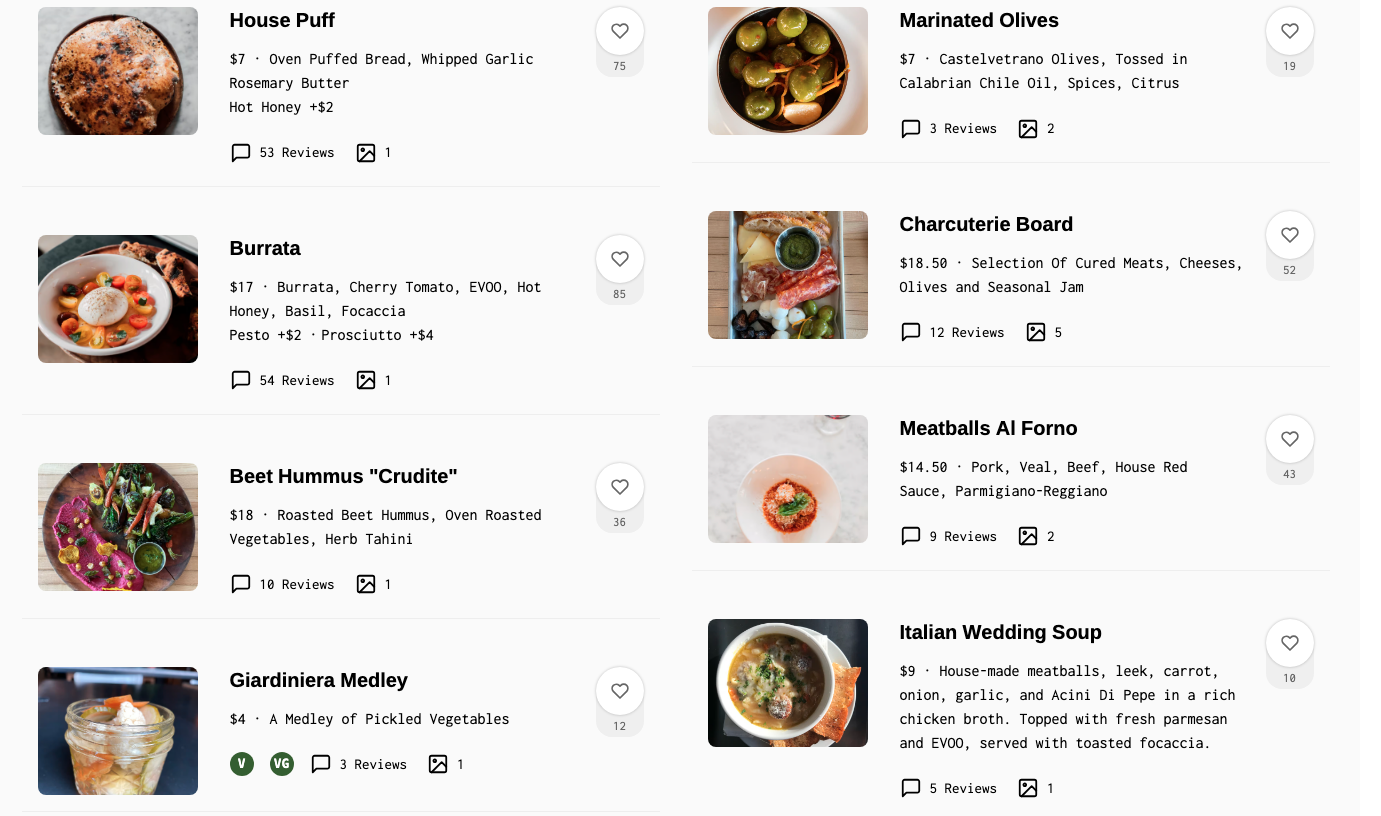Open the Italian Wedding Soup thumbnail
1381x816 pixels.
tap(788, 683)
